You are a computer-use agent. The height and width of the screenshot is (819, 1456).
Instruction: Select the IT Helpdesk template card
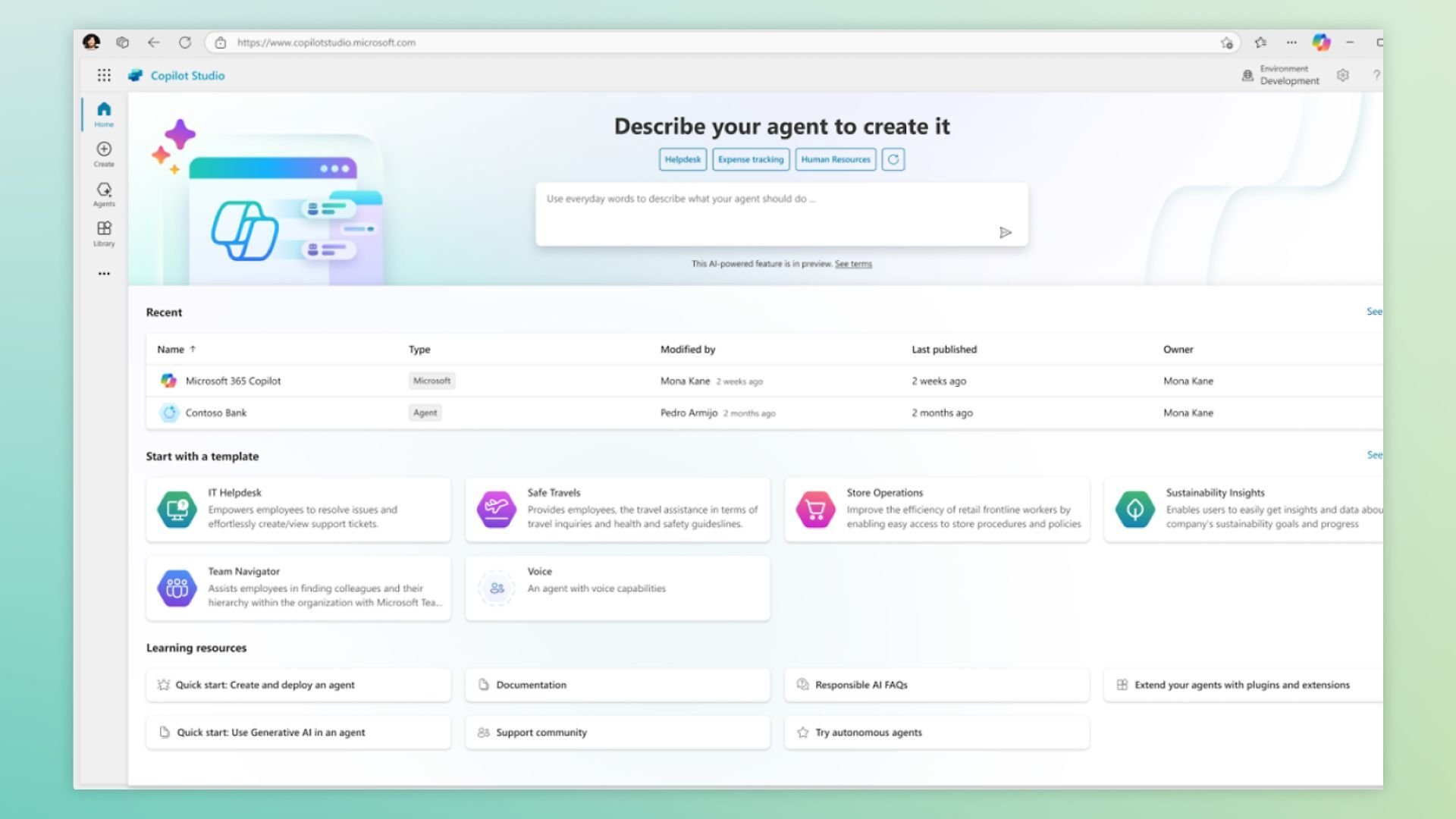coord(299,509)
